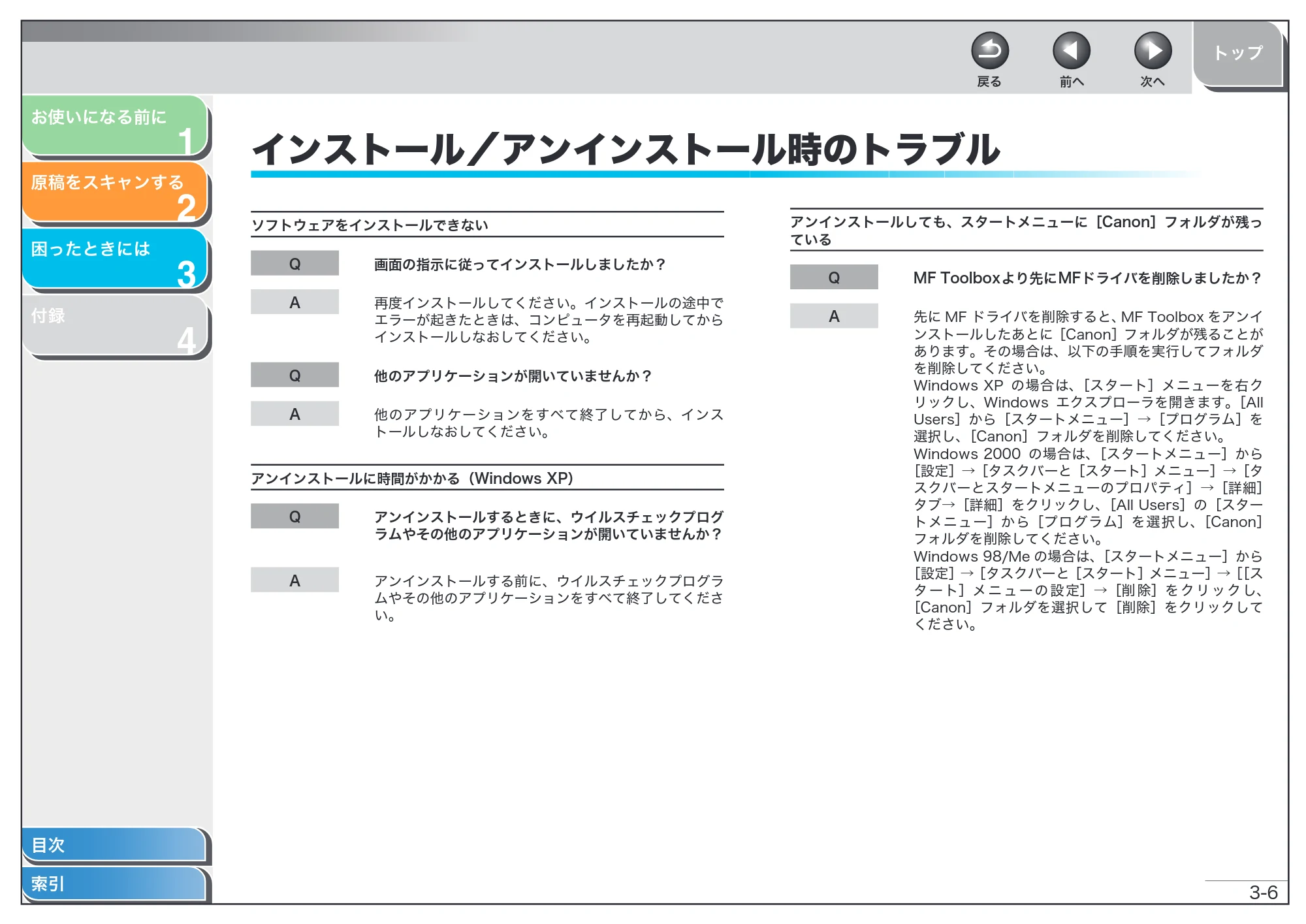
Task: Click question 画面の指示に従ってインストールしましたか？
Action: coord(520,264)
